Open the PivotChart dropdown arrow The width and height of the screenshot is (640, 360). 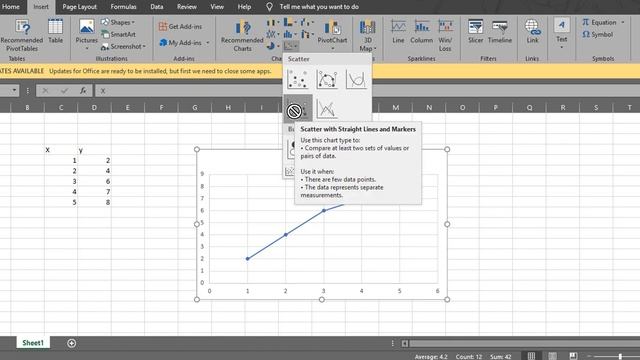332,48
